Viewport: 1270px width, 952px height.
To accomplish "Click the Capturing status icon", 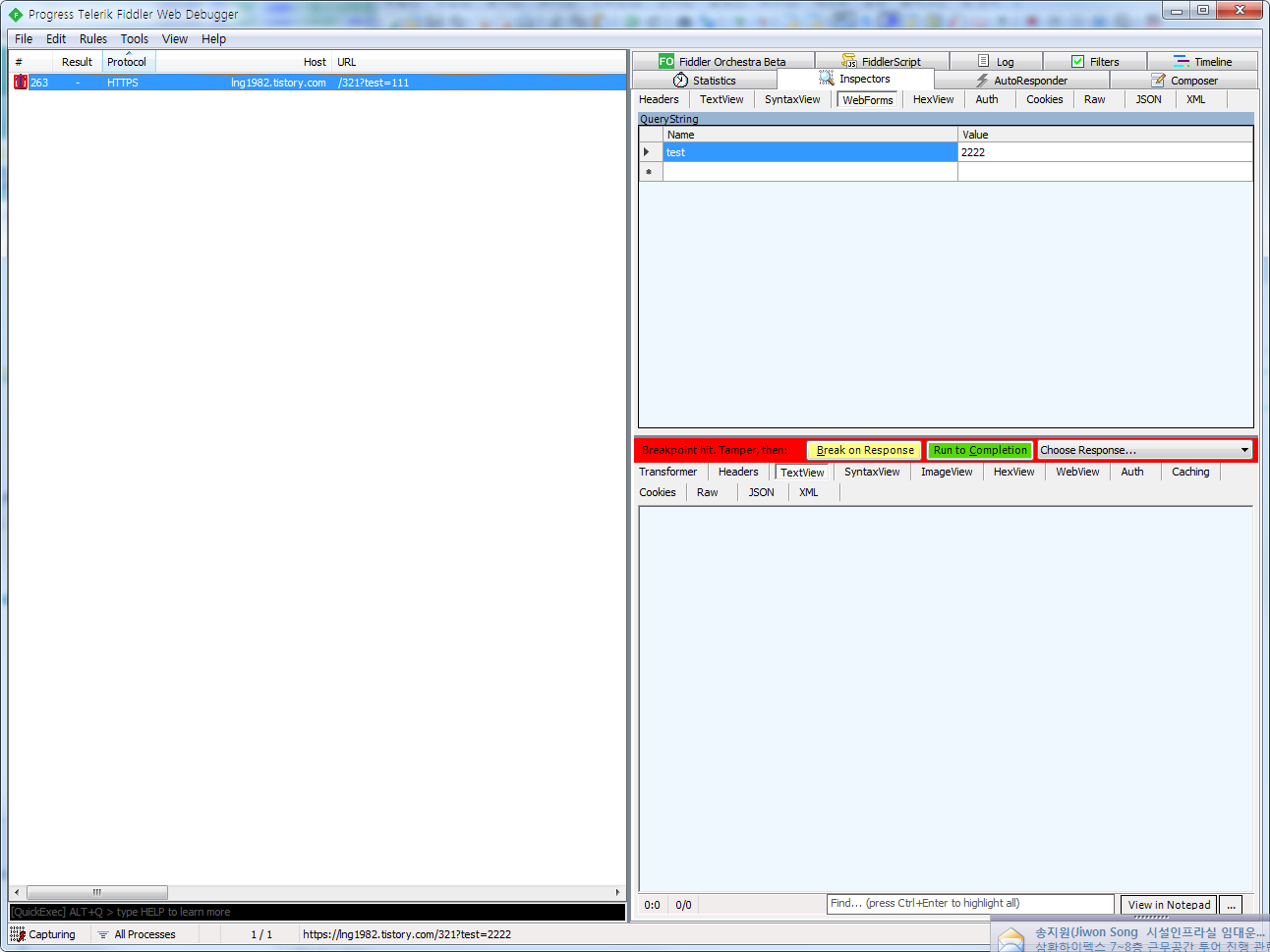I will click(18, 934).
